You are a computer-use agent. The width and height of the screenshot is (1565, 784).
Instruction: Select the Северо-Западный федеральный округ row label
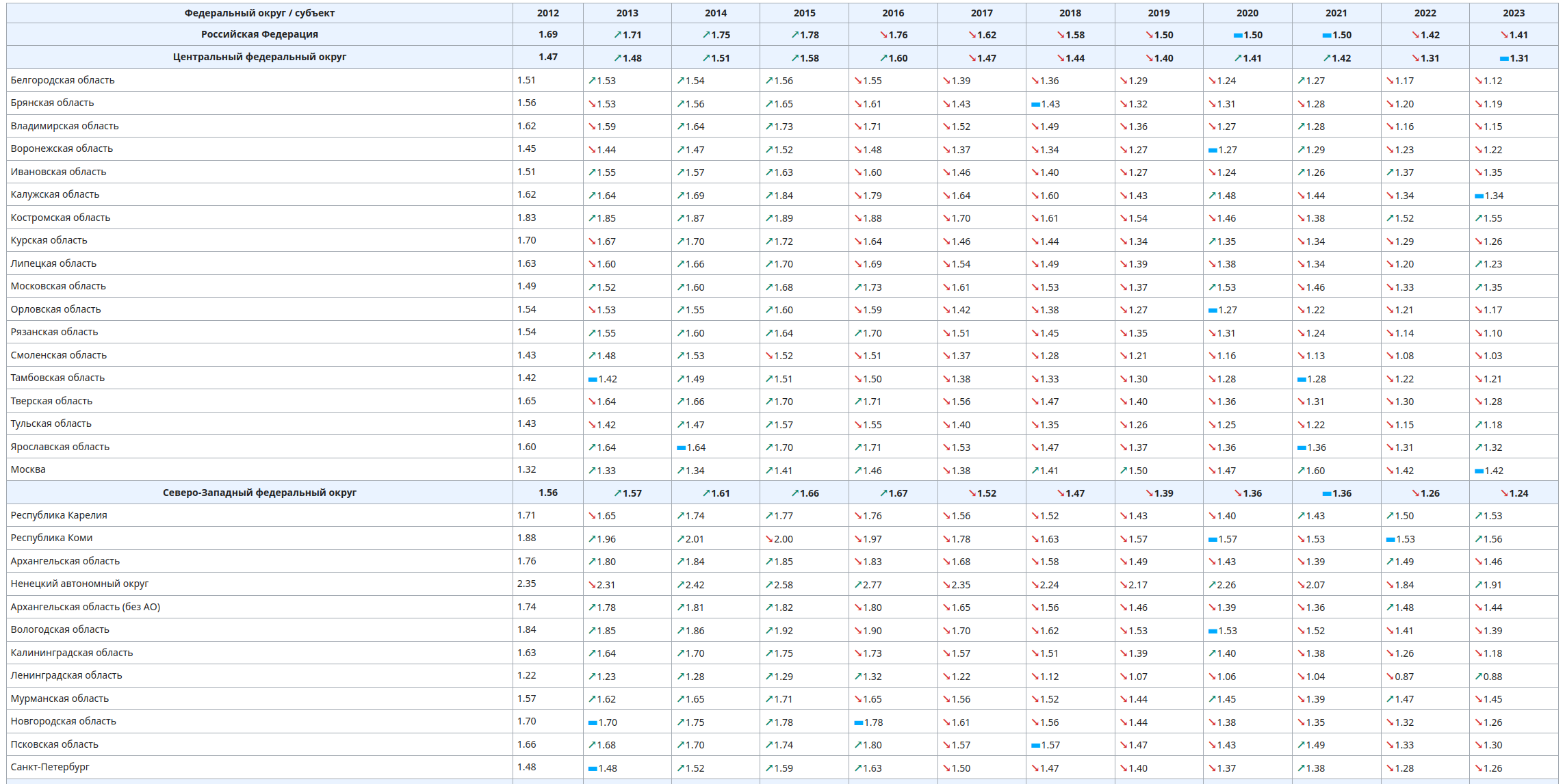point(259,493)
